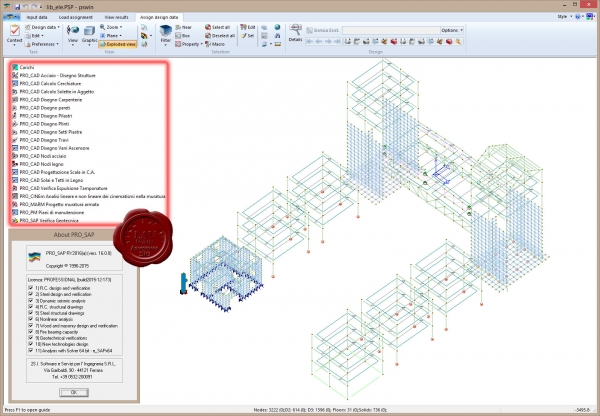Open the Style dropdown
This screenshot has width=600, height=416.
pos(565,17)
